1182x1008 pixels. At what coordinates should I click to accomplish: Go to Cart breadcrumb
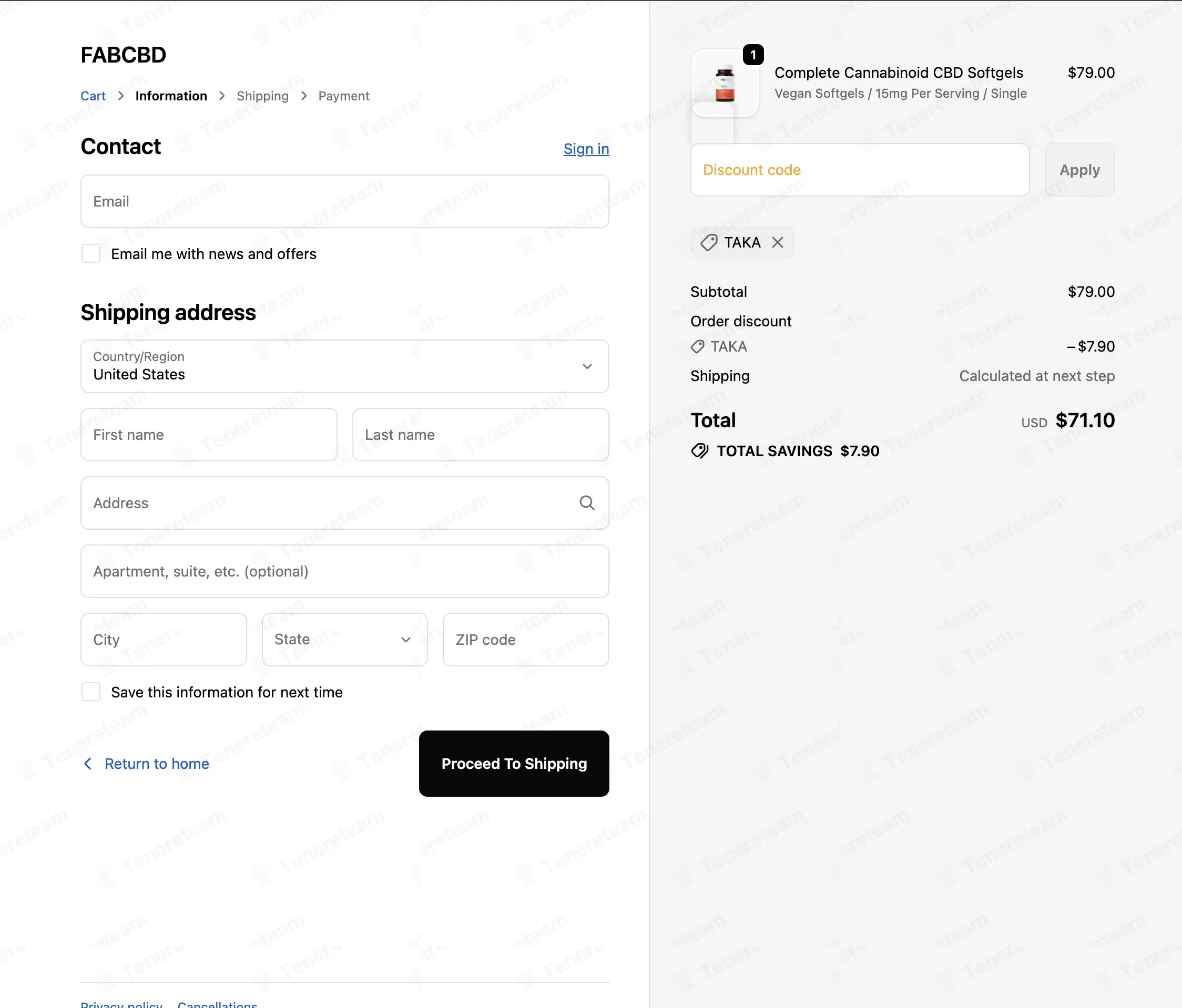[x=93, y=96]
